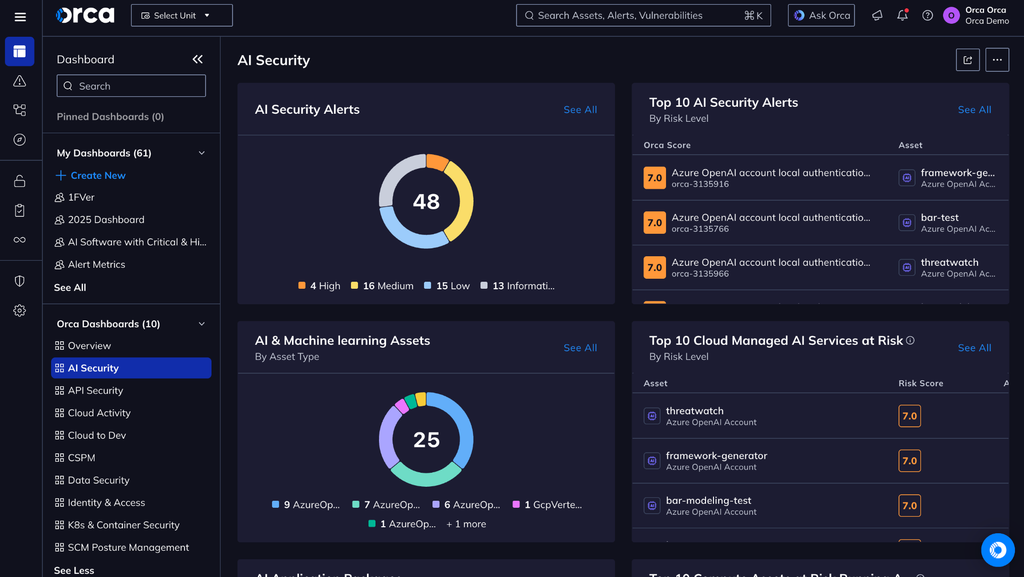Click See All in AI Security Alerts card

[x=580, y=110]
